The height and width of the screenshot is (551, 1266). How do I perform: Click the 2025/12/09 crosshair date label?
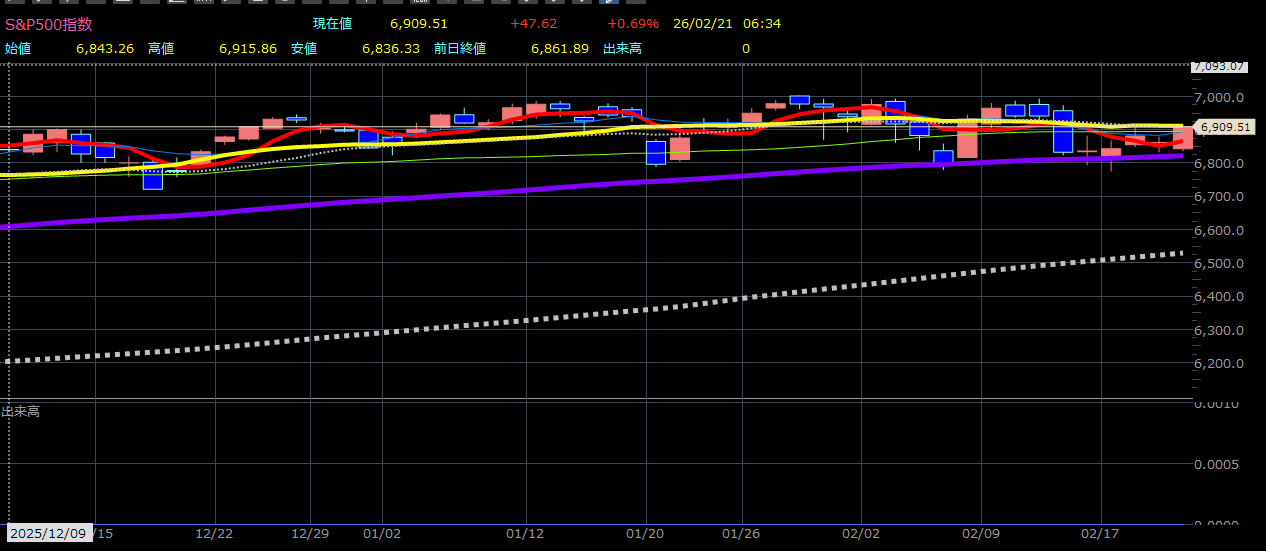click(x=49, y=534)
